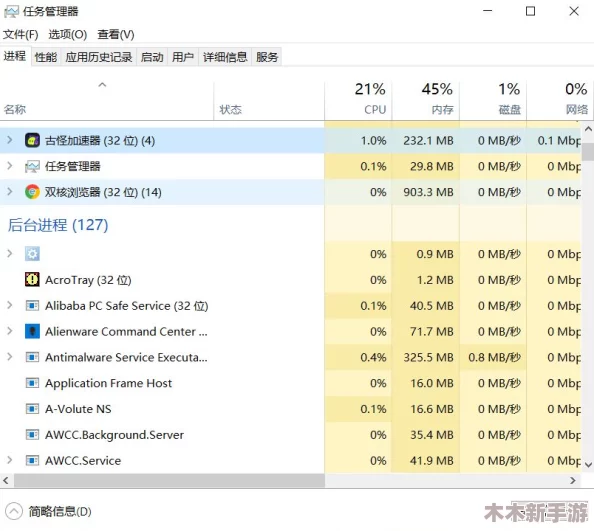Click the 简略信息(D) link
594x531 pixels.
click(60, 512)
